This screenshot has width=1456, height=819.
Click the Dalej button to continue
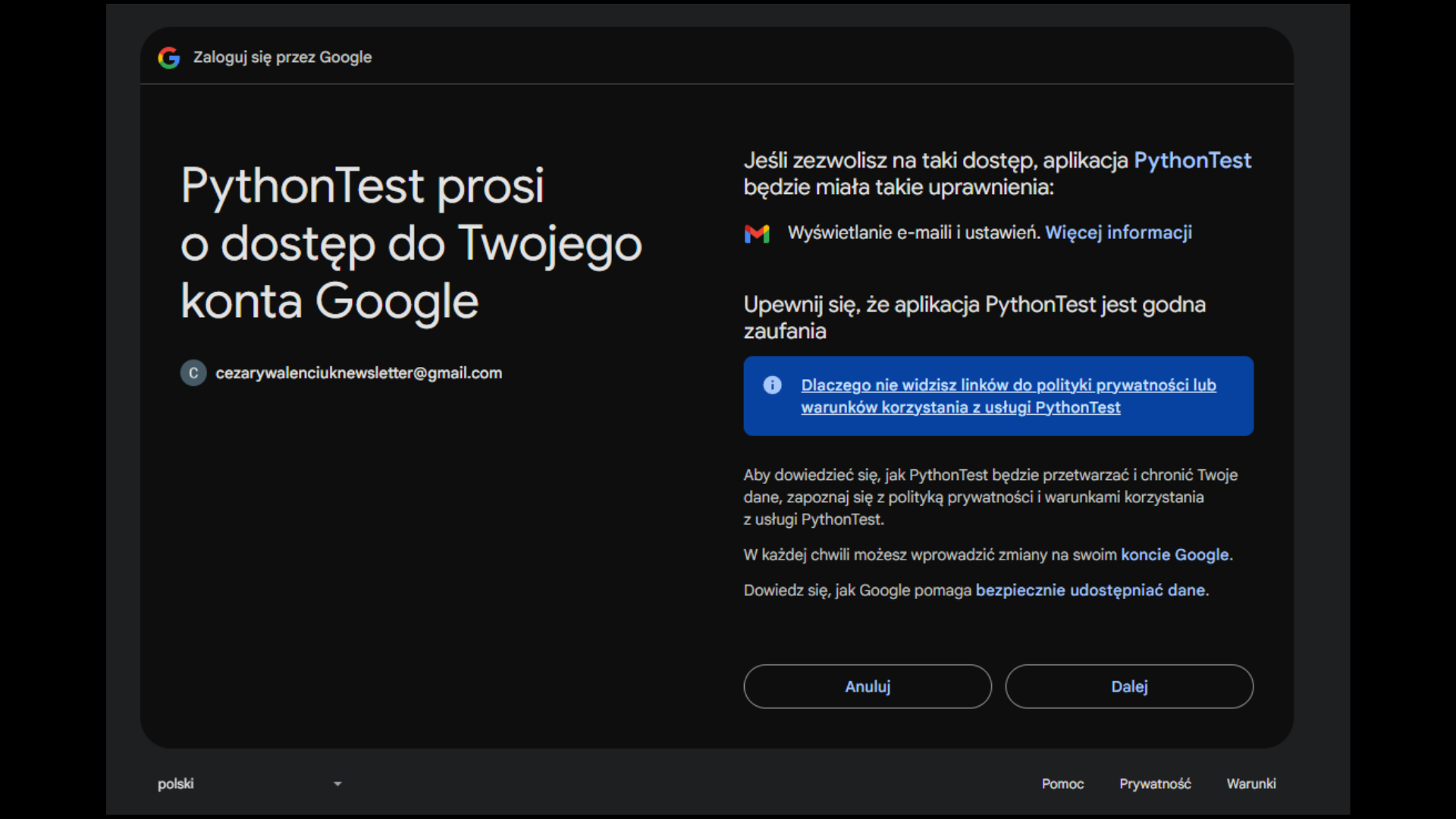(x=1129, y=686)
